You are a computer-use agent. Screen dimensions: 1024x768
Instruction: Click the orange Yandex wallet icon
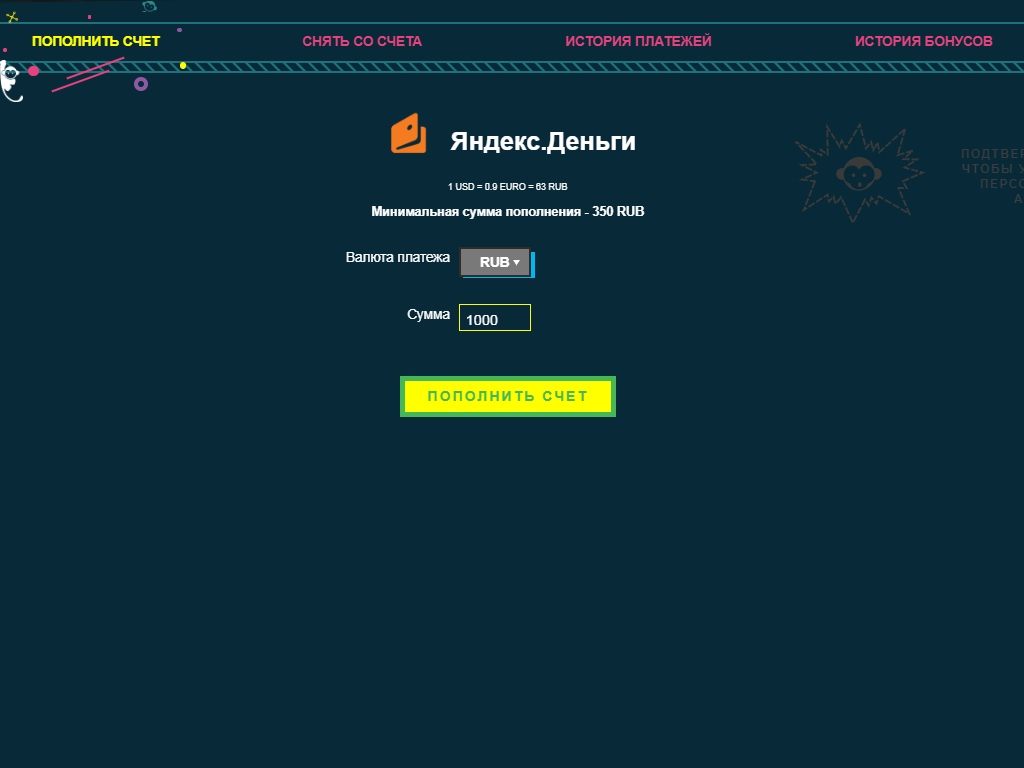[408, 134]
